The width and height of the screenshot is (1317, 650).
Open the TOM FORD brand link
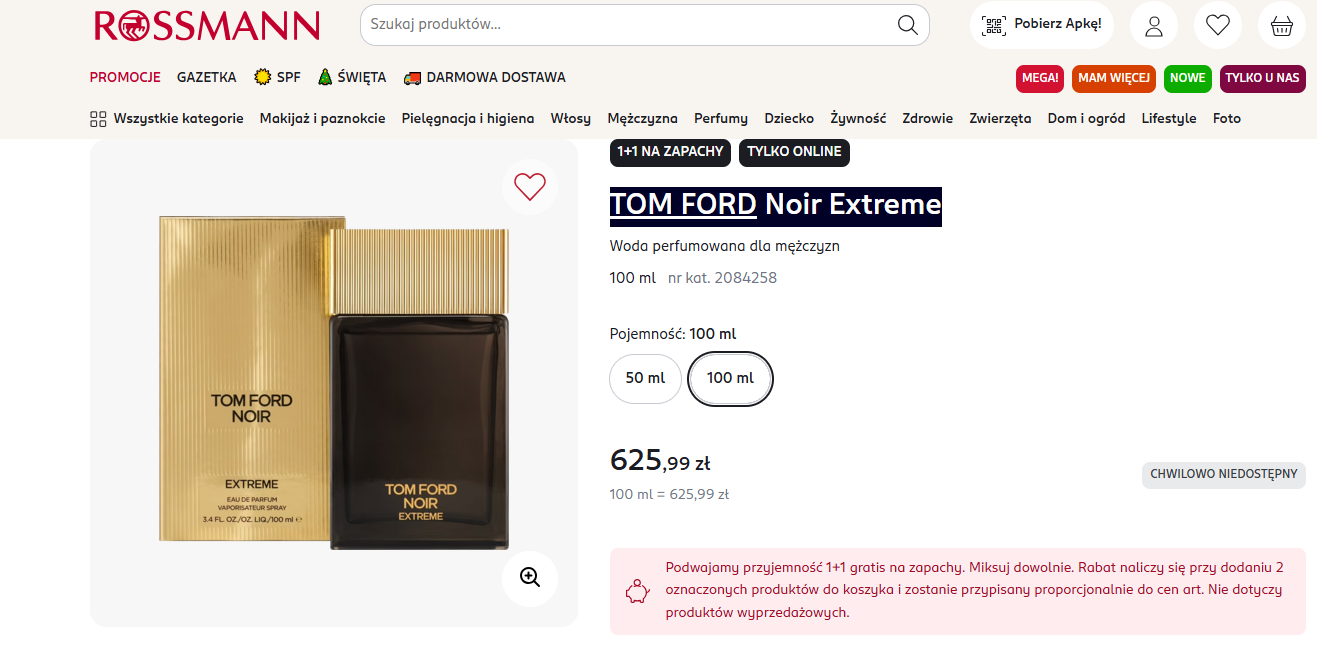point(683,205)
